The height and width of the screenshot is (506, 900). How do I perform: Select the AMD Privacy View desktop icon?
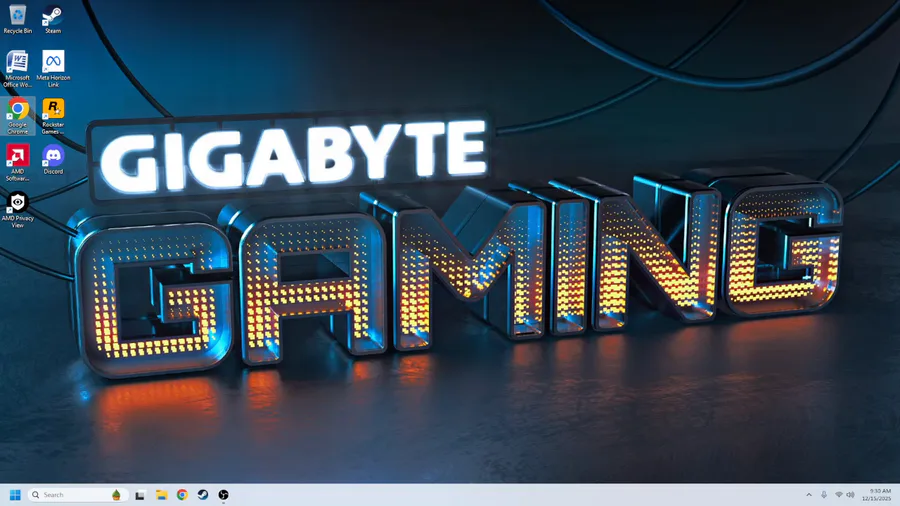coord(18,210)
